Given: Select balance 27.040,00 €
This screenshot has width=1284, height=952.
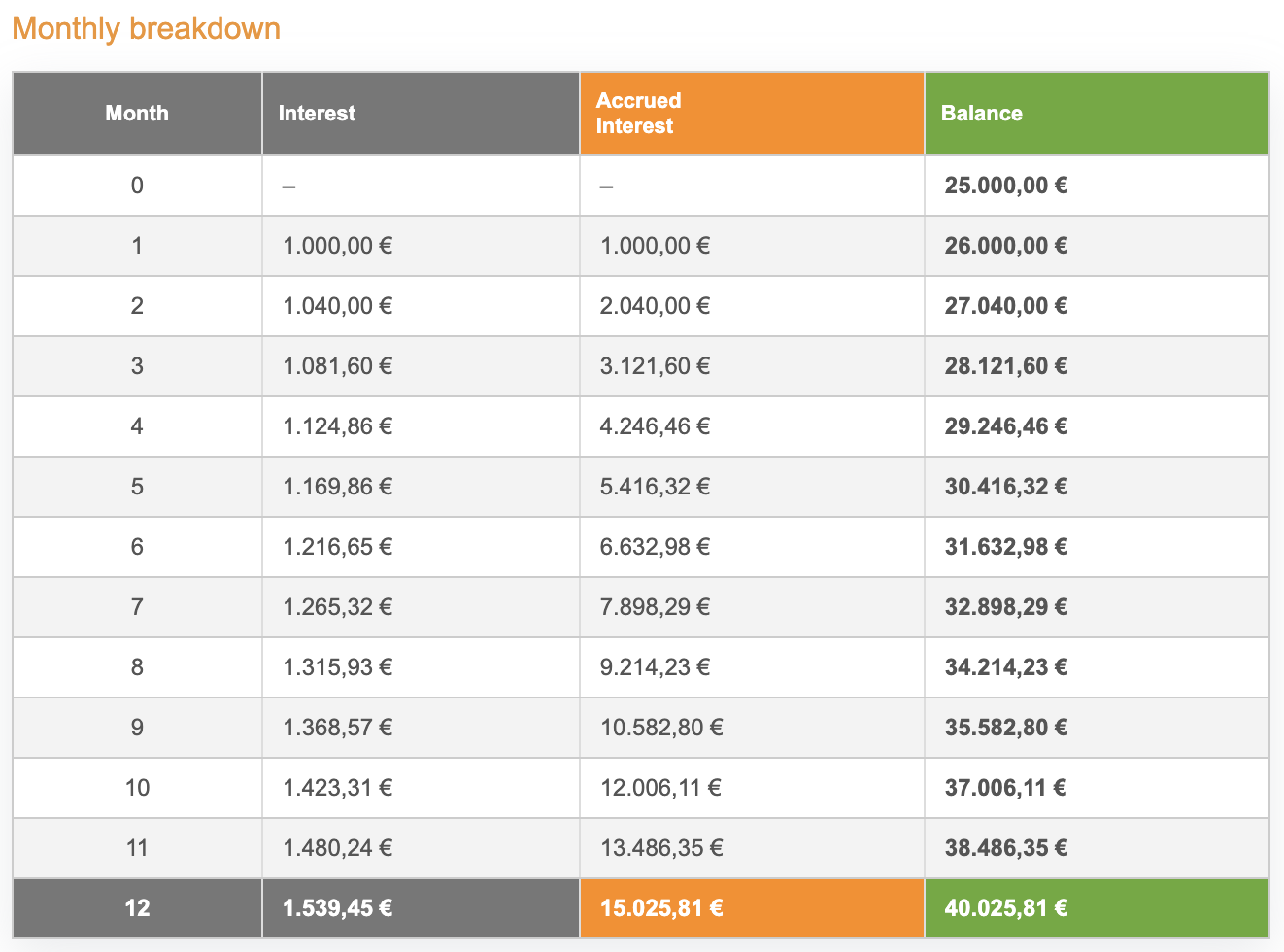Looking at the screenshot, I should (x=1005, y=306).
